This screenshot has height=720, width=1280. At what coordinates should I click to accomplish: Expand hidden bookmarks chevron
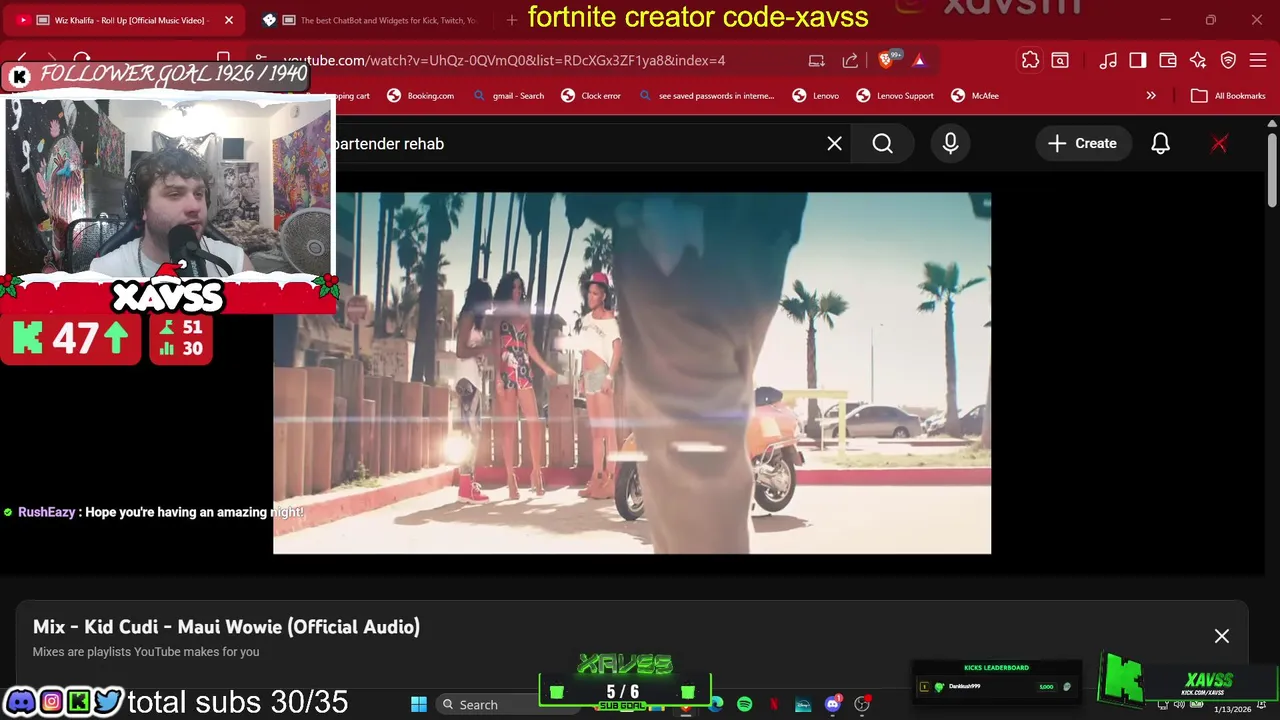(x=1151, y=96)
